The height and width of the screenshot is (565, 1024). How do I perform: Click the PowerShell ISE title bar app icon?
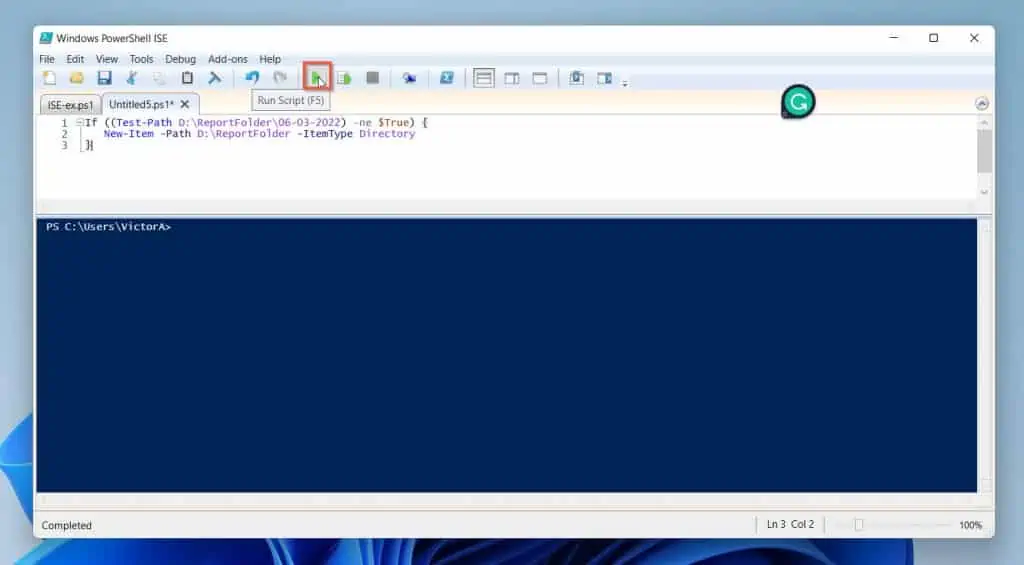click(46, 38)
